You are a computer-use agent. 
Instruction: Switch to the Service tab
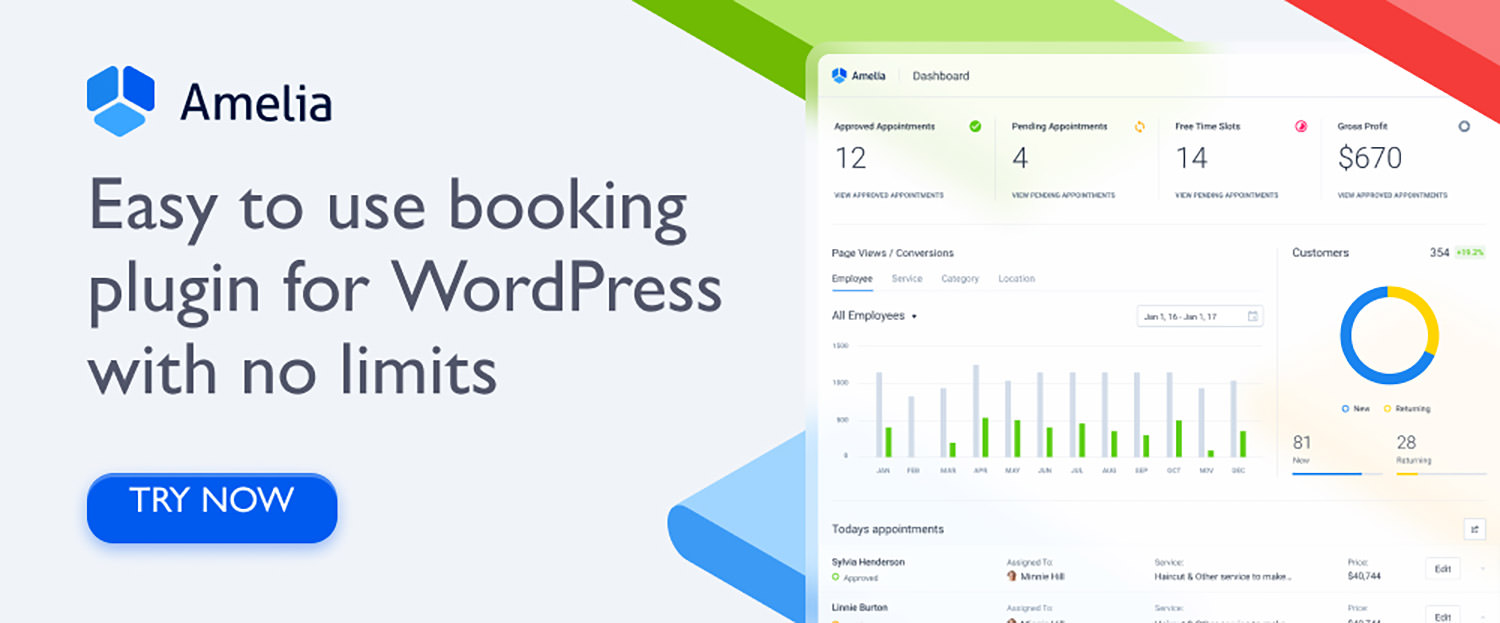907,278
